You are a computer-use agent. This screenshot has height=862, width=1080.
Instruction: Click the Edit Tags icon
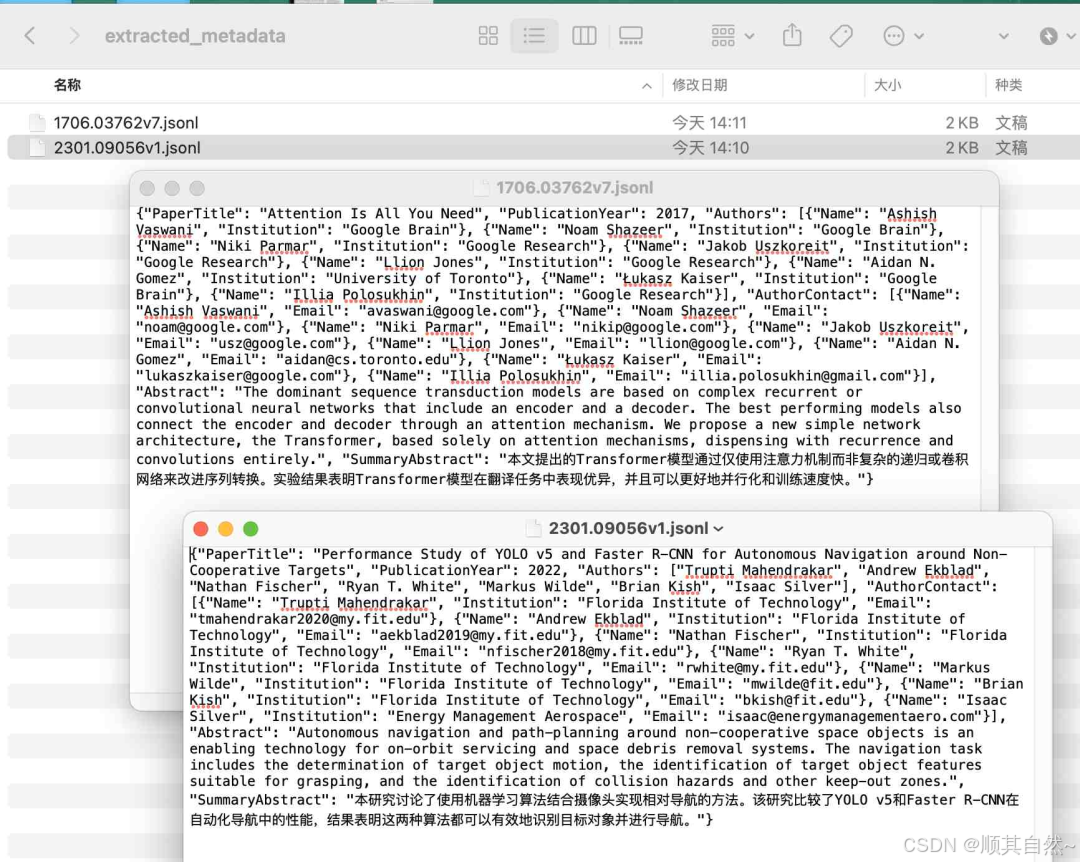[x=841, y=36]
